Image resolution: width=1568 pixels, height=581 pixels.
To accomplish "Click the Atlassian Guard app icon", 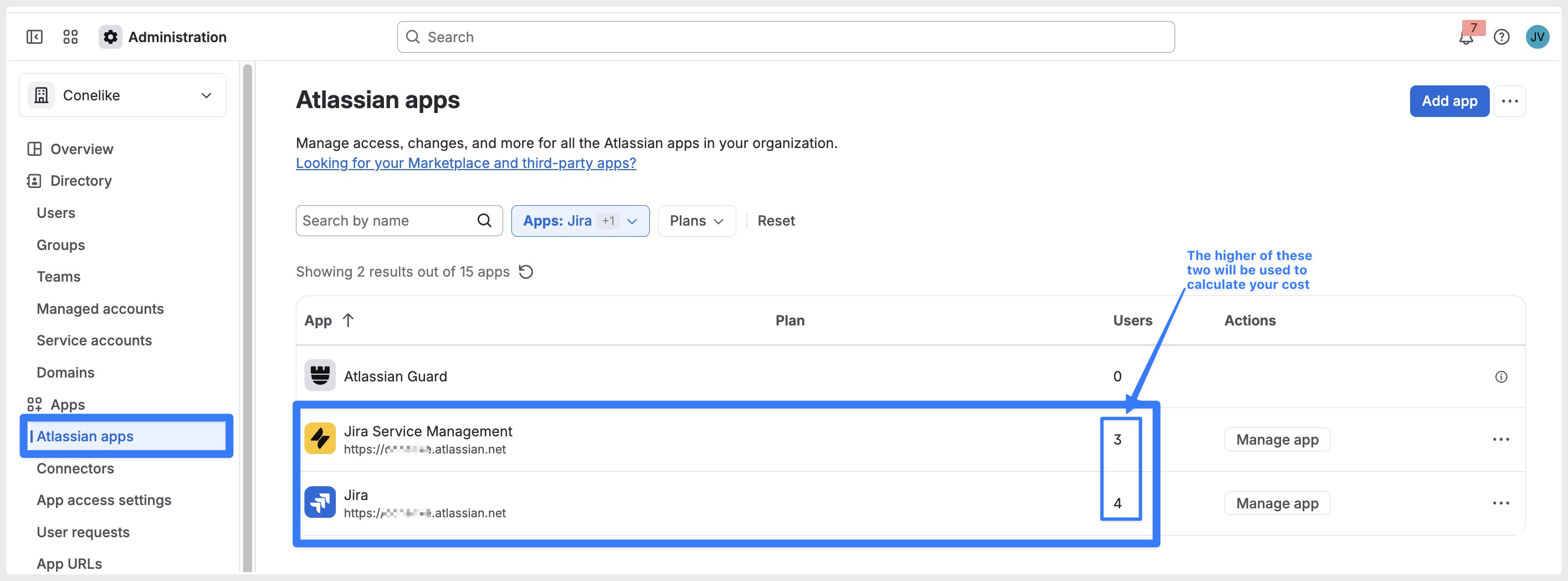I will coord(320,376).
